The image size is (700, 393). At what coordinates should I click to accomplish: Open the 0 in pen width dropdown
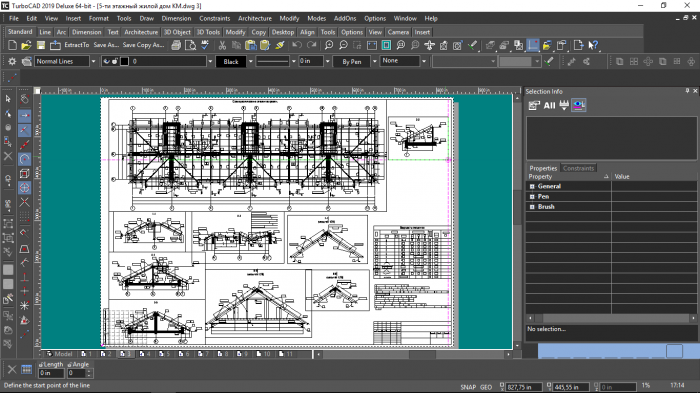(327, 61)
